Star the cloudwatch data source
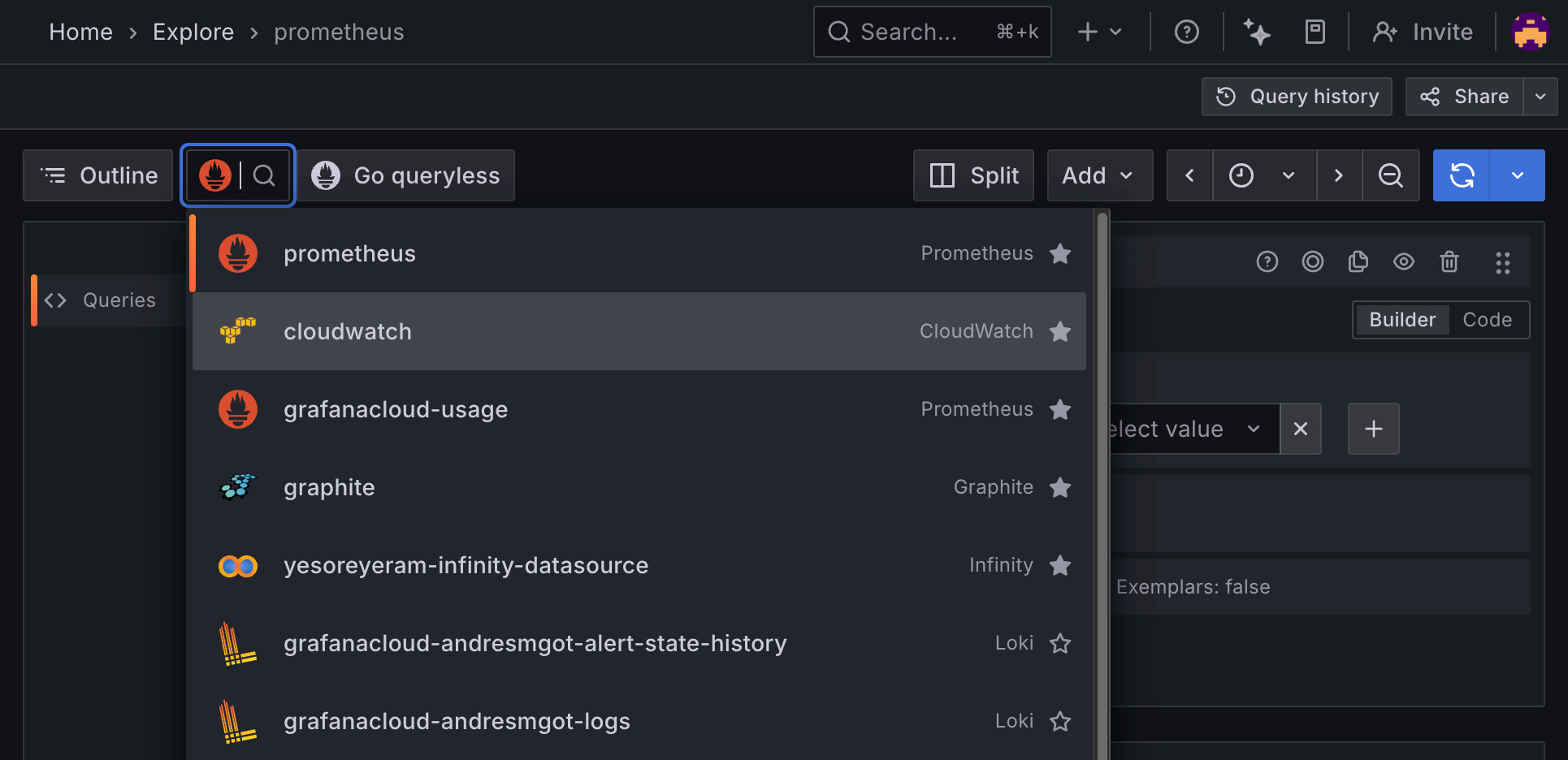 click(x=1060, y=331)
